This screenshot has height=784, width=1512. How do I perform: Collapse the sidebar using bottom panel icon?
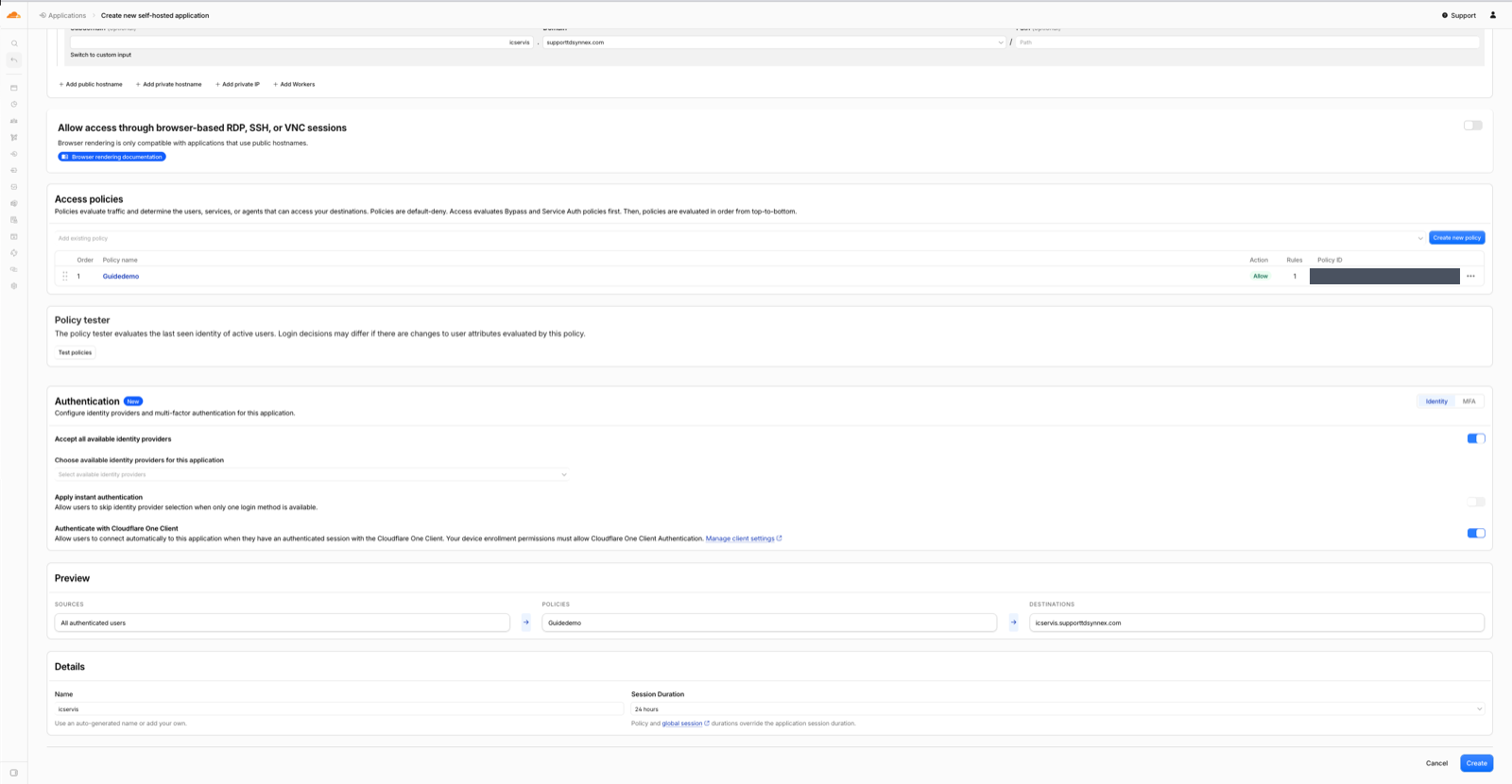point(14,773)
